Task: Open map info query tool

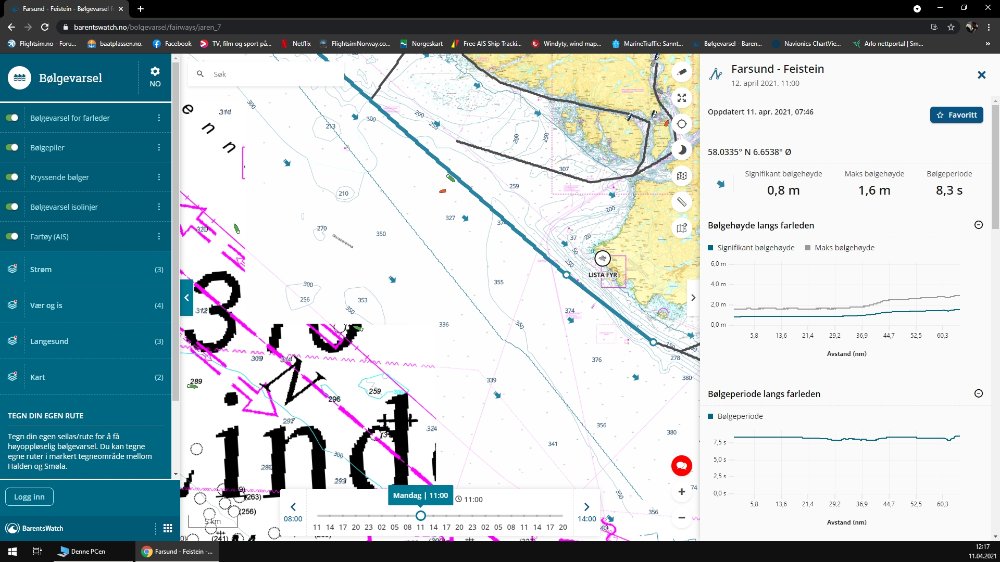Action: point(682,228)
